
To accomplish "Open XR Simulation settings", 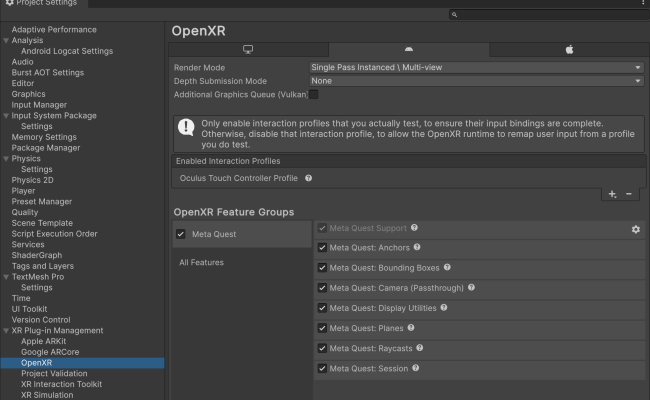I will click(47, 395).
